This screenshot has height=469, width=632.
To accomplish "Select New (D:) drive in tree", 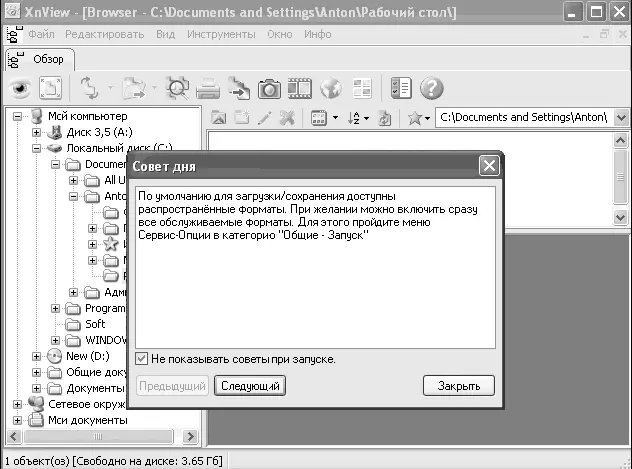I will click(88, 356).
